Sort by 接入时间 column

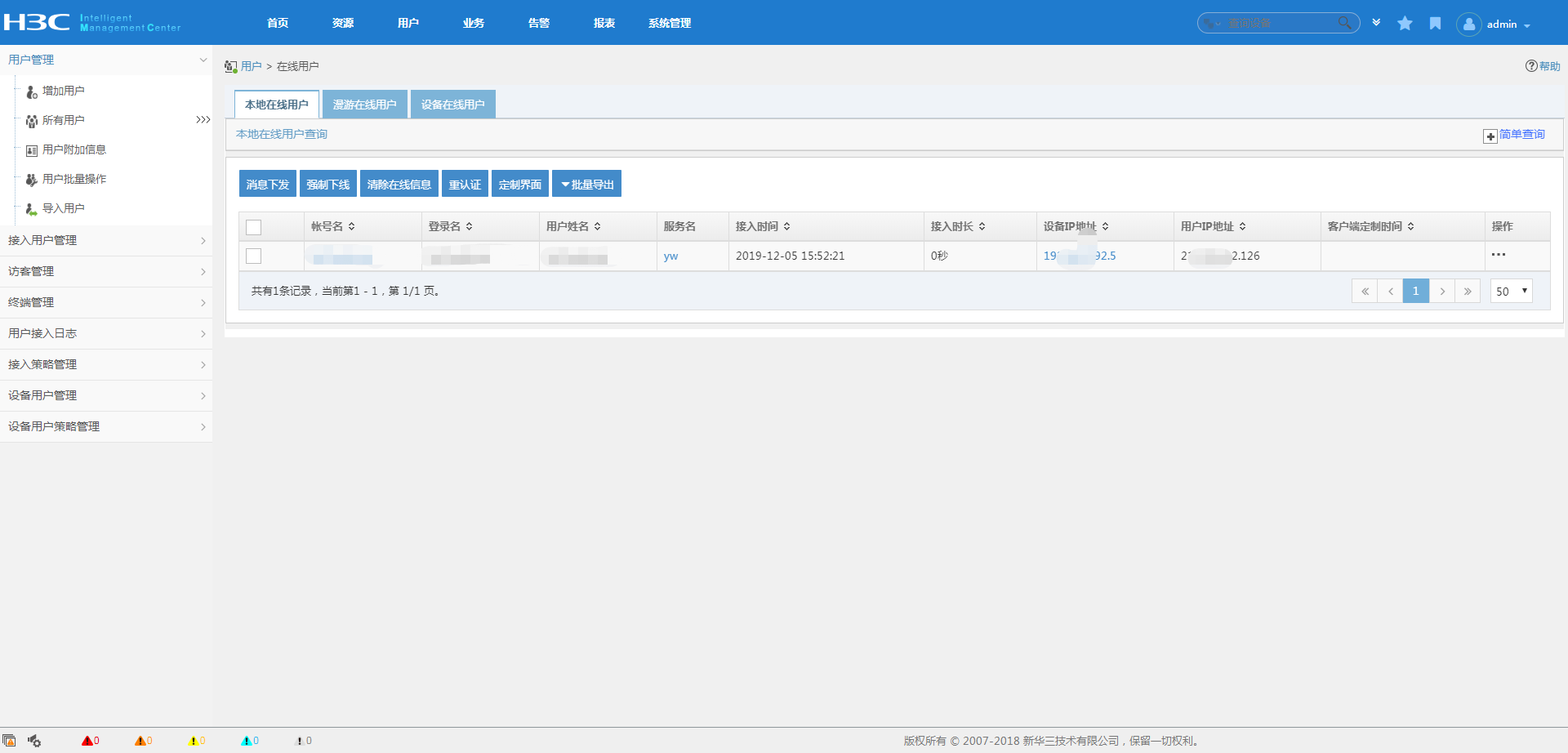pyautogui.click(x=763, y=226)
